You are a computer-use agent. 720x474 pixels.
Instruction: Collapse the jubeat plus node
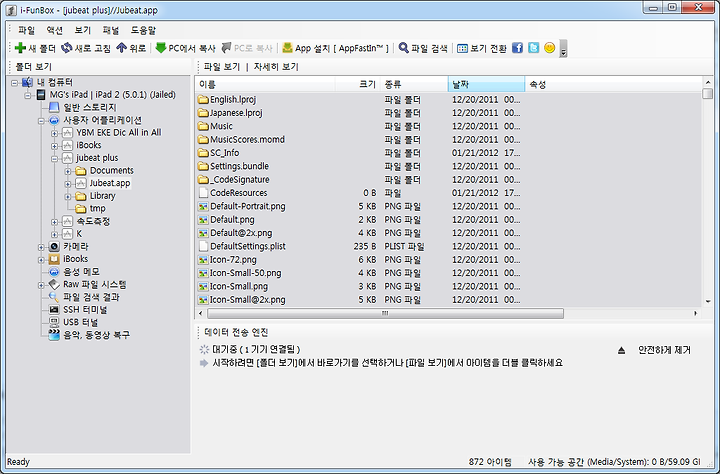[x=54, y=158]
